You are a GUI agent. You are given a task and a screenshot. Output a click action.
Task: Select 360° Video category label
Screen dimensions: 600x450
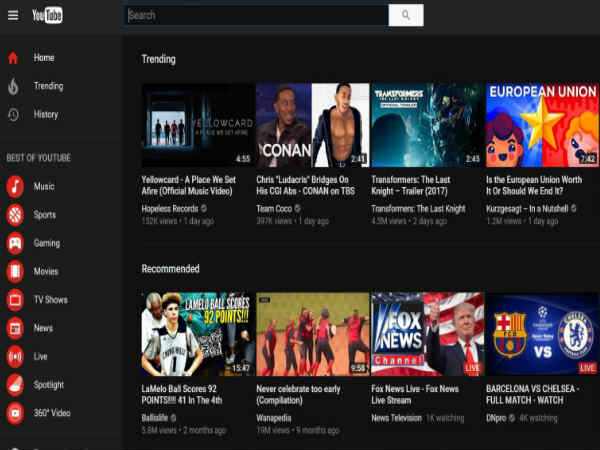[x=52, y=413]
